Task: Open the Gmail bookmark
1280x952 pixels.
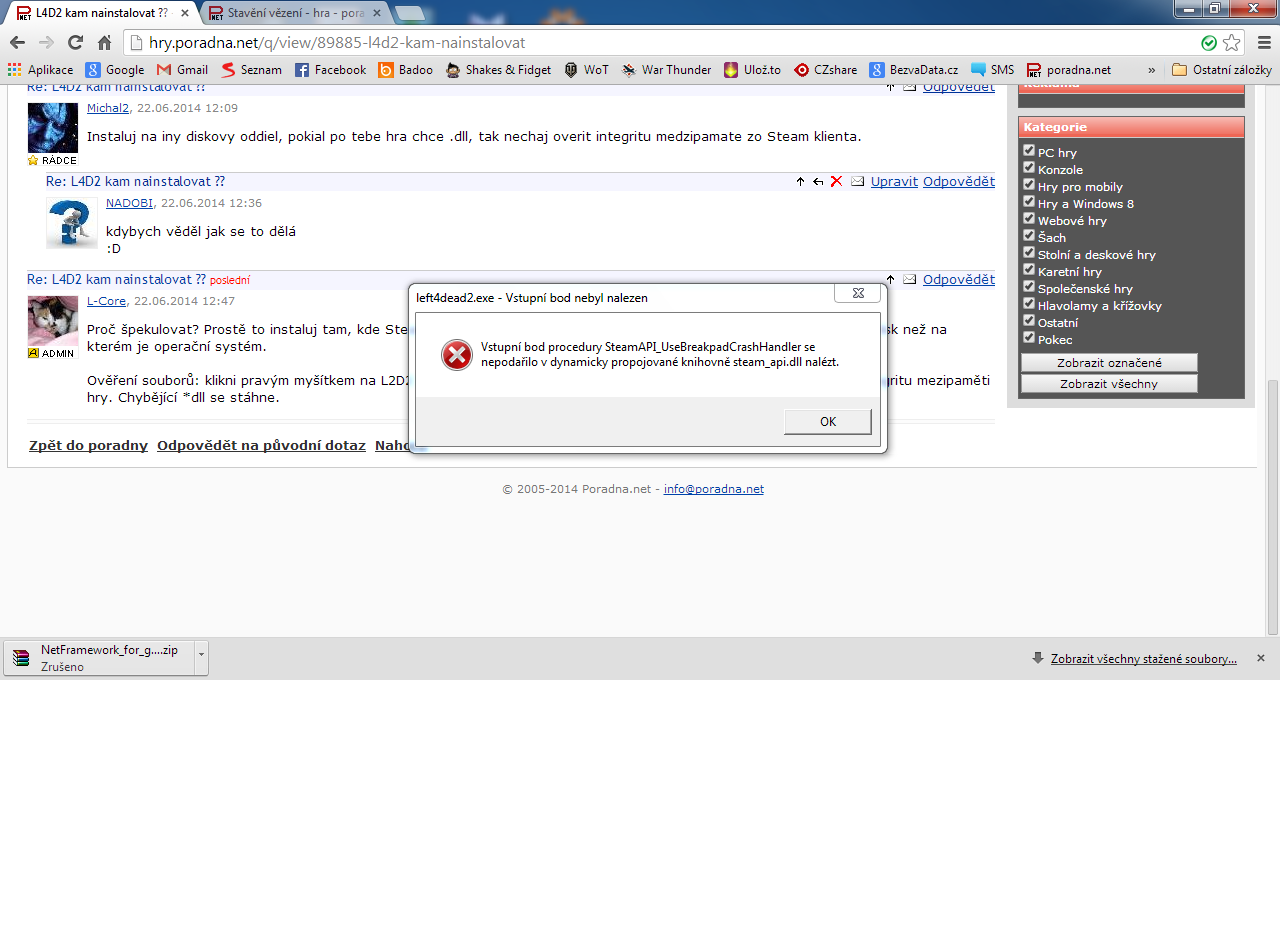Action: pyautogui.click(x=182, y=70)
